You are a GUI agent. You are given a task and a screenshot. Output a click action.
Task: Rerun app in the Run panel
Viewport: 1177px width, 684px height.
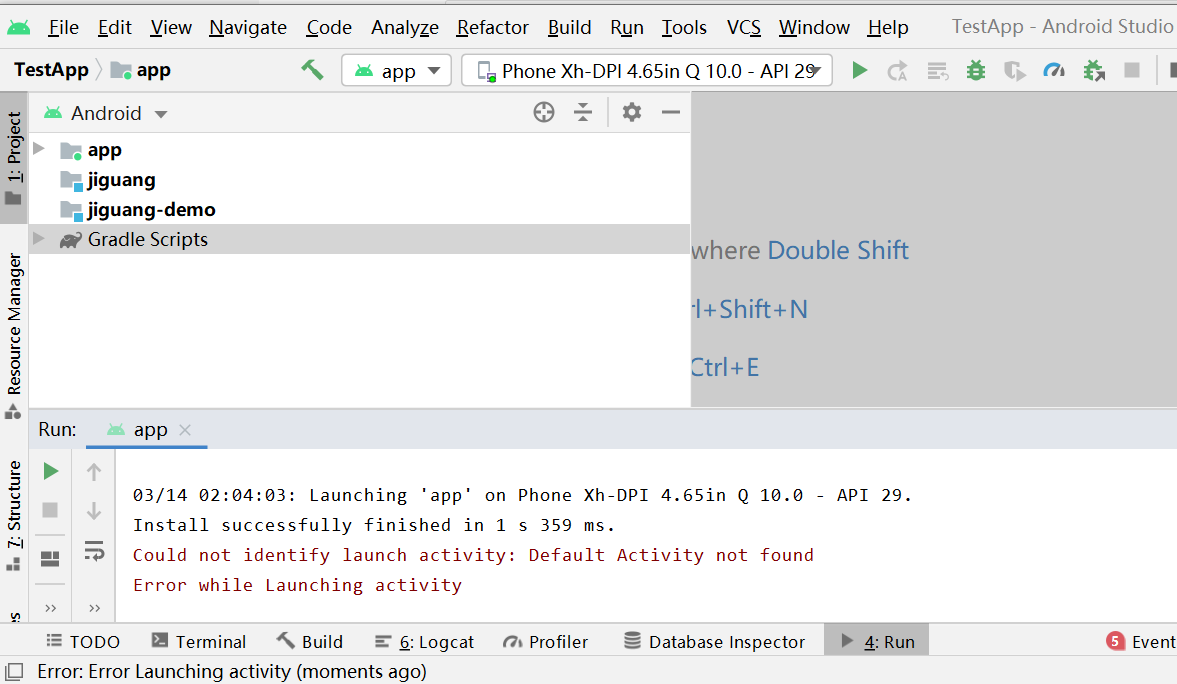click(x=50, y=471)
